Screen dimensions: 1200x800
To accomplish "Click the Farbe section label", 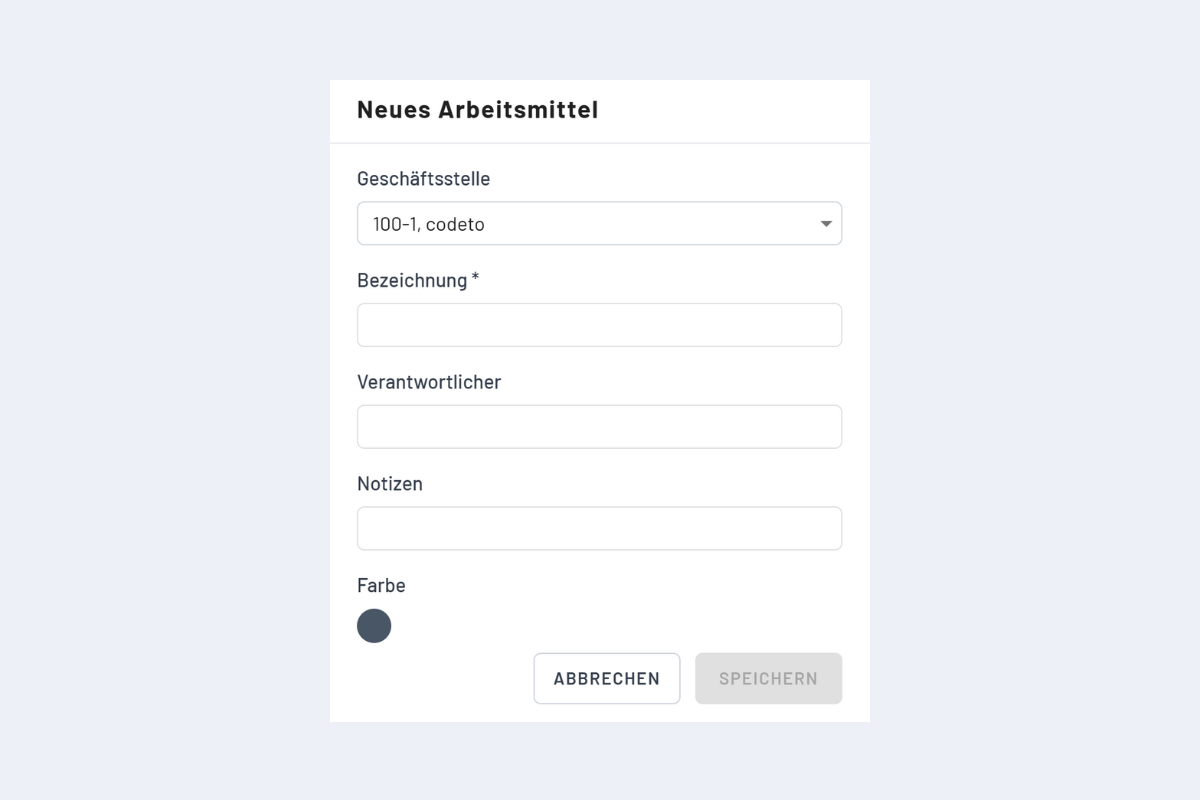I will click(381, 585).
